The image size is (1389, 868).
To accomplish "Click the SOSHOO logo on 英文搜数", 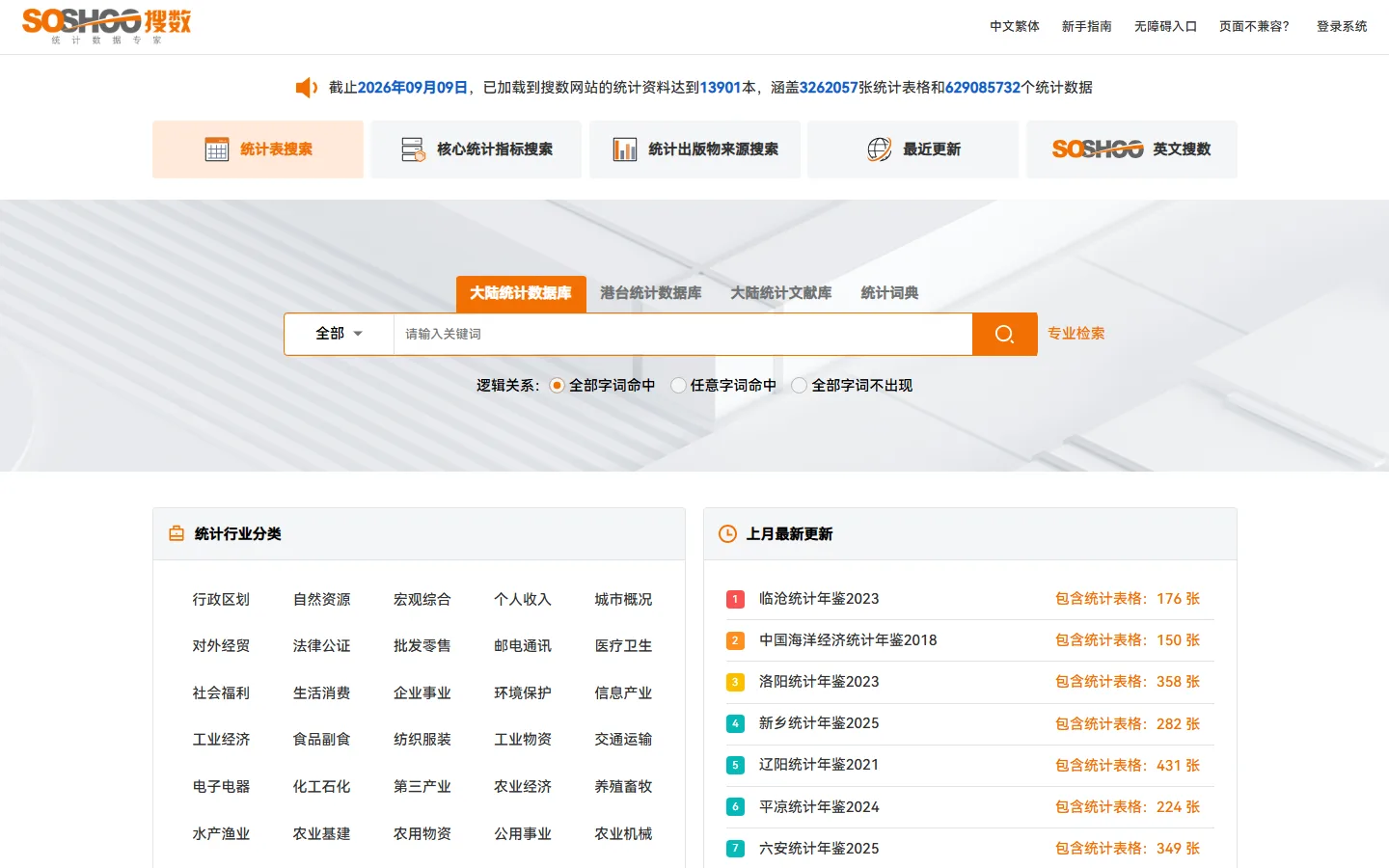I will coord(1098,149).
